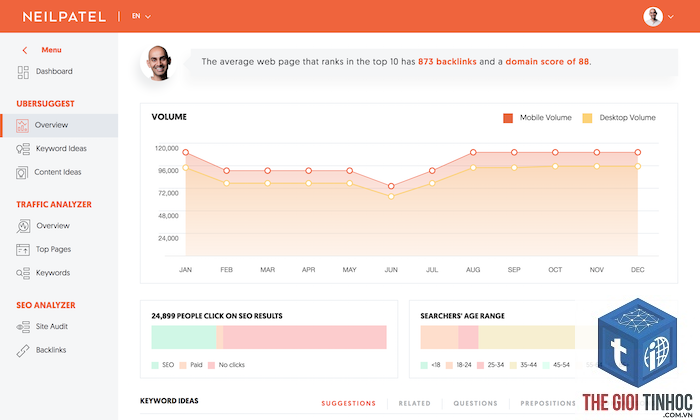Expand the EN language dropdown

pos(141,16)
